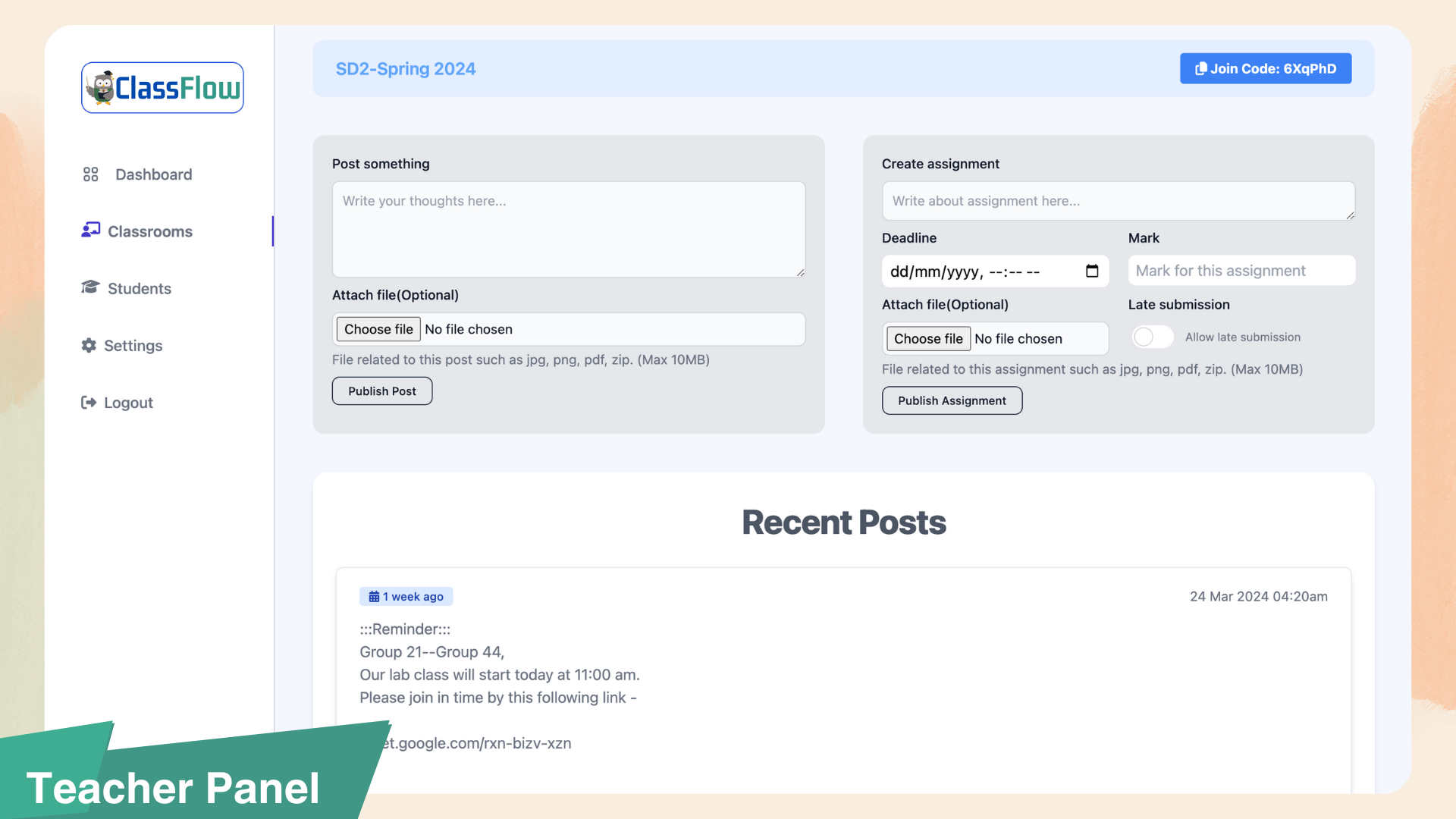Open Settings in the sidebar
The image size is (1456, 819).
(x=133, y=346)
